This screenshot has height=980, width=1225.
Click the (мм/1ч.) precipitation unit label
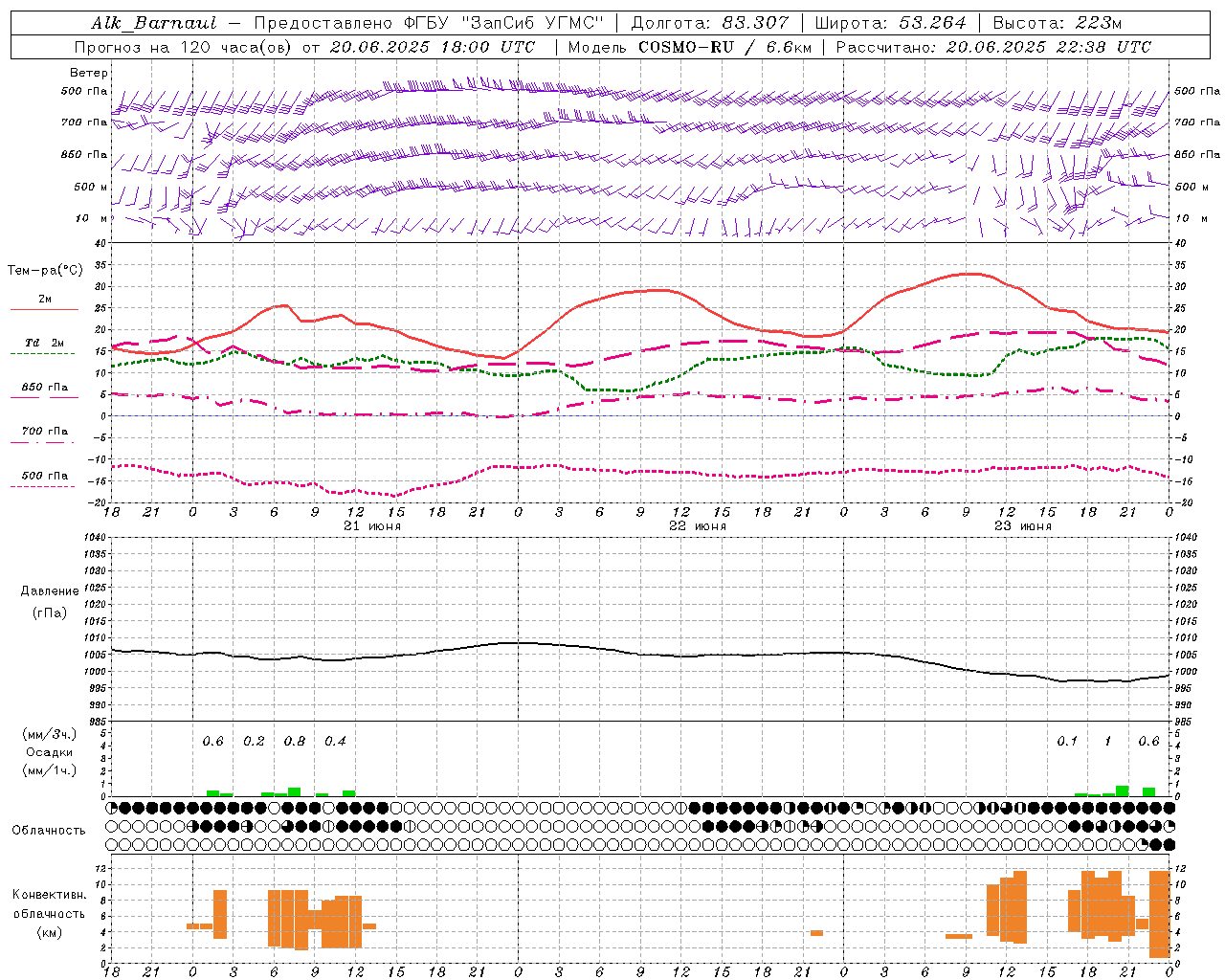tap(50, 770)
